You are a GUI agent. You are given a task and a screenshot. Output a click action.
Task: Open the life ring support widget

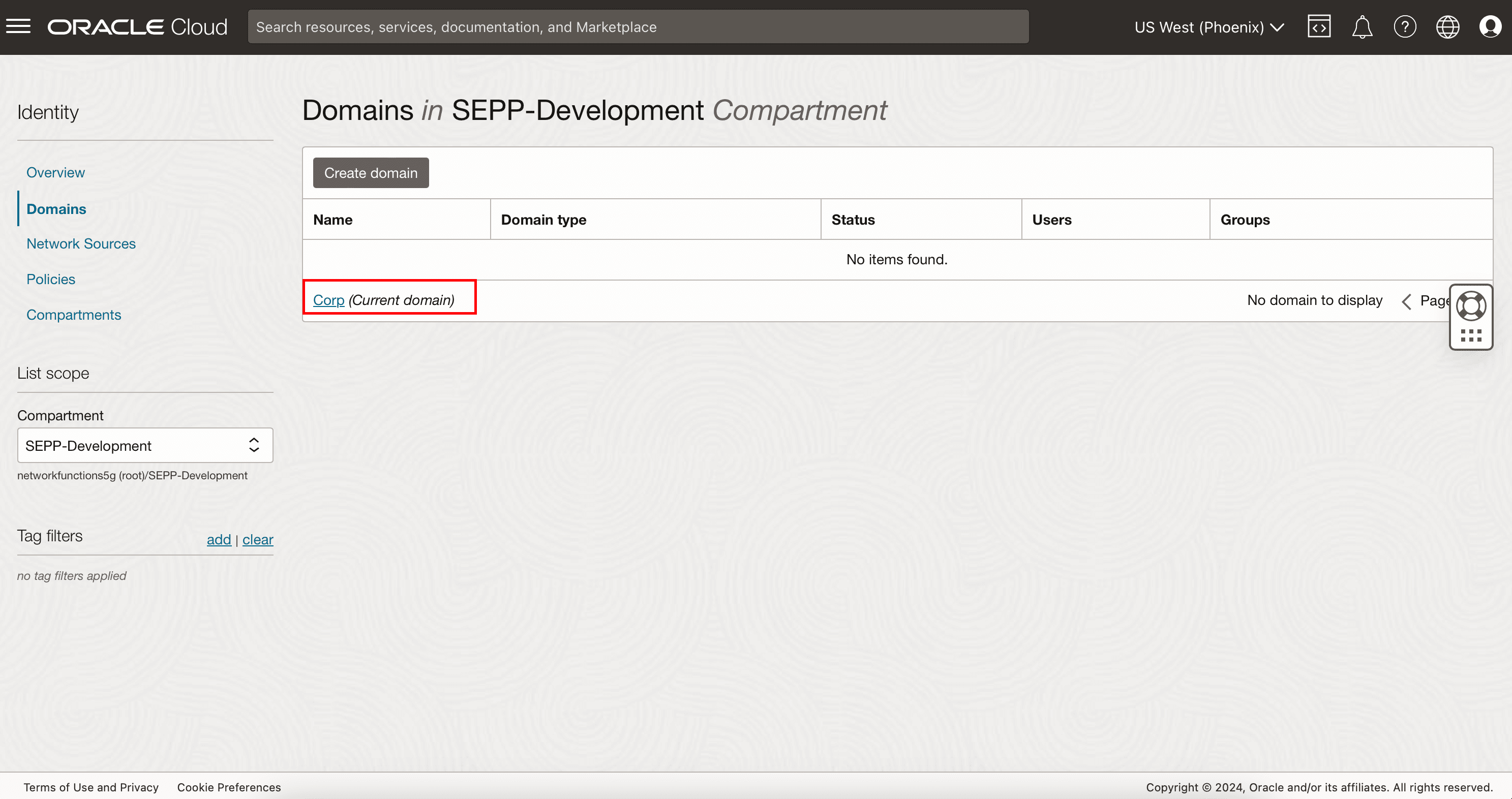tap(1471, 305)
